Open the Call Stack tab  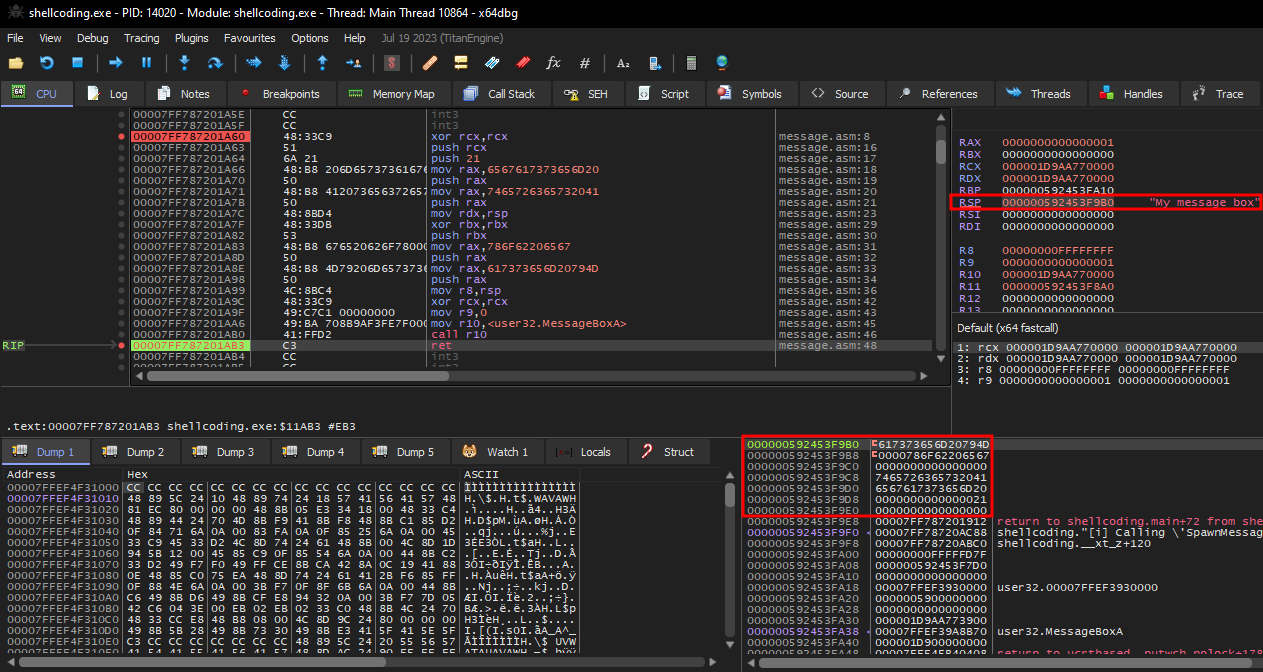500,94
